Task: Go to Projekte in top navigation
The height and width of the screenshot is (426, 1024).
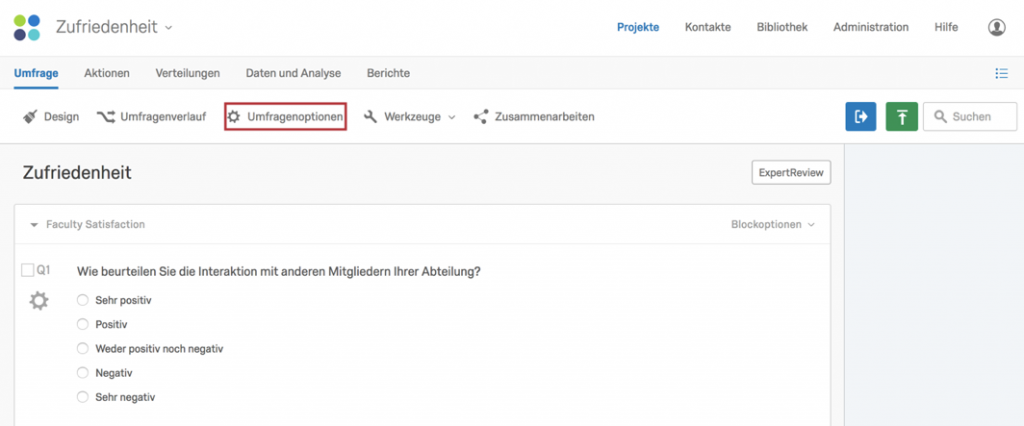Action: tap(638, 27)
